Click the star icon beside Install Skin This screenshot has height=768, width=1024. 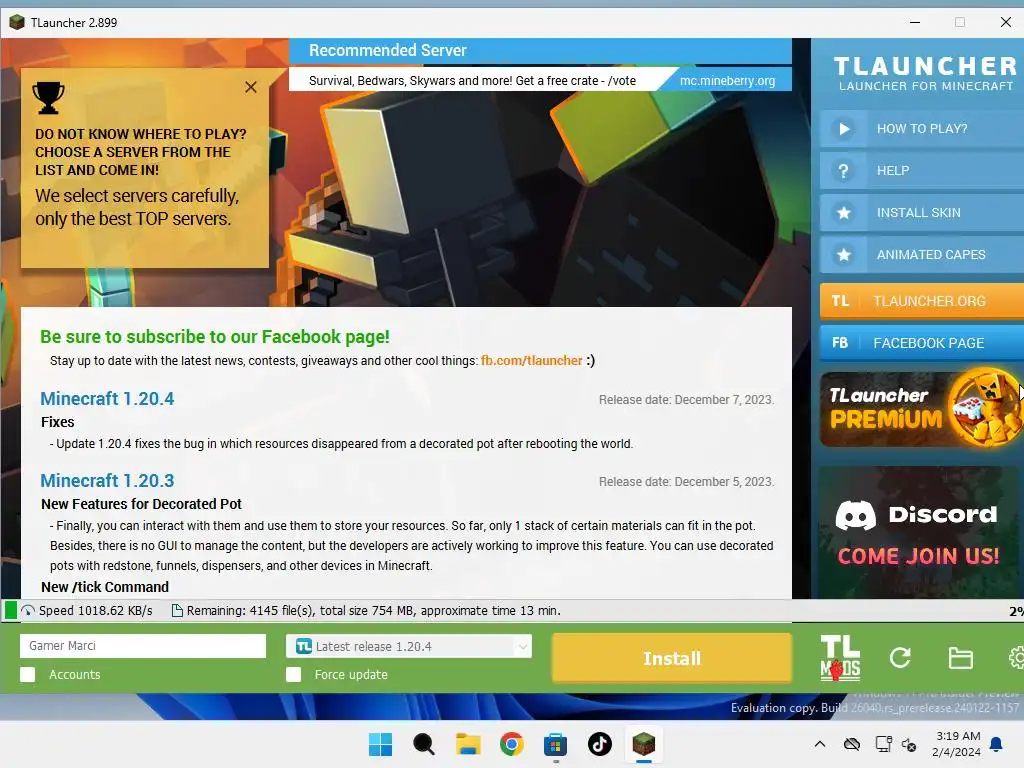(844, 212)
